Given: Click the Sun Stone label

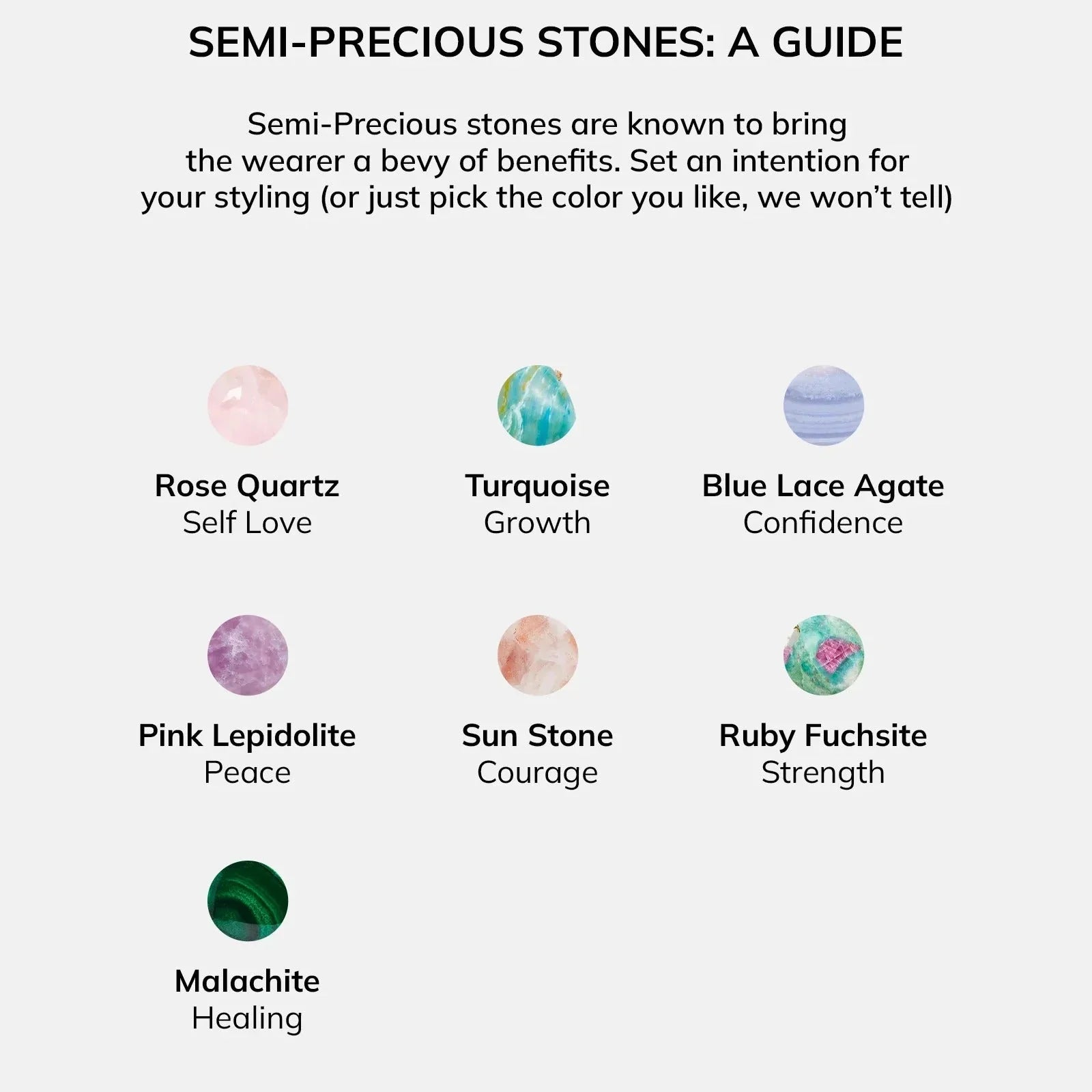Looking at the screenshot, I should (x=537, y=736).
